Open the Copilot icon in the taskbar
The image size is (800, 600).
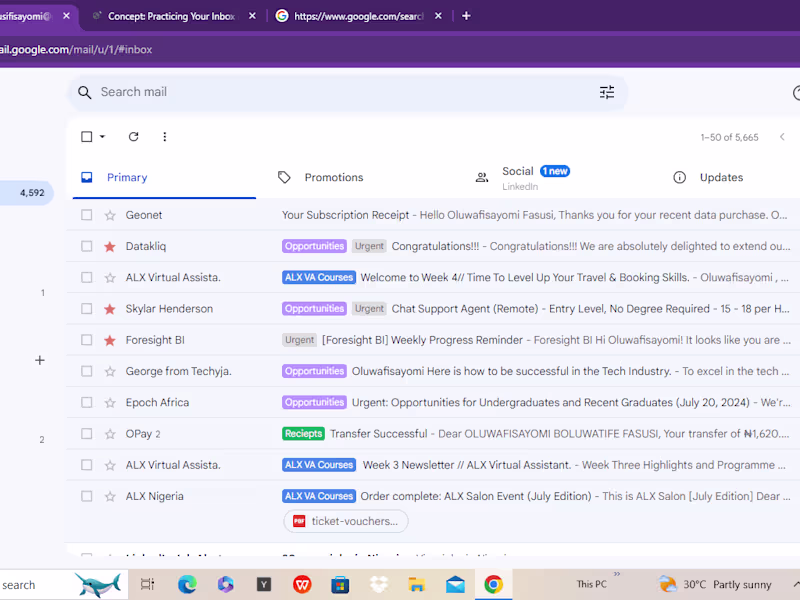(x=226, y=584)
